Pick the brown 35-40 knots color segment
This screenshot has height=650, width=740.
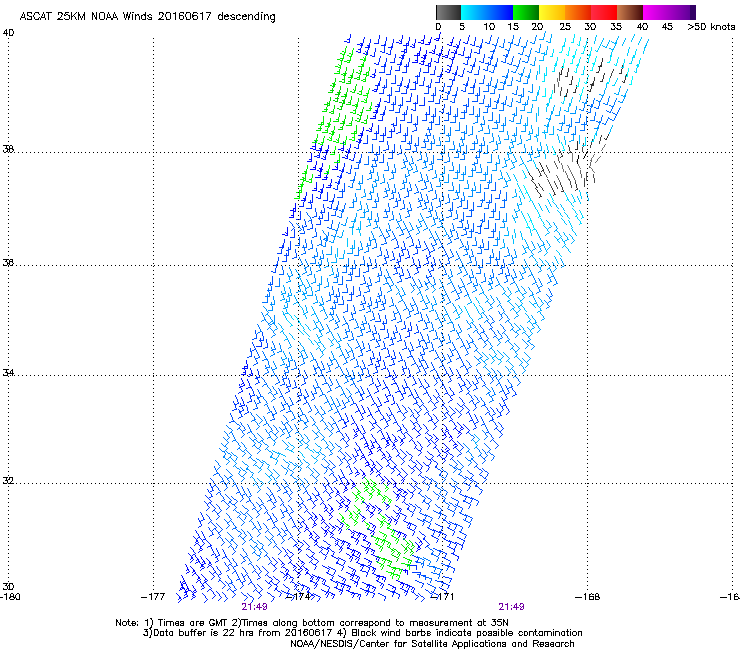(630, 12)
